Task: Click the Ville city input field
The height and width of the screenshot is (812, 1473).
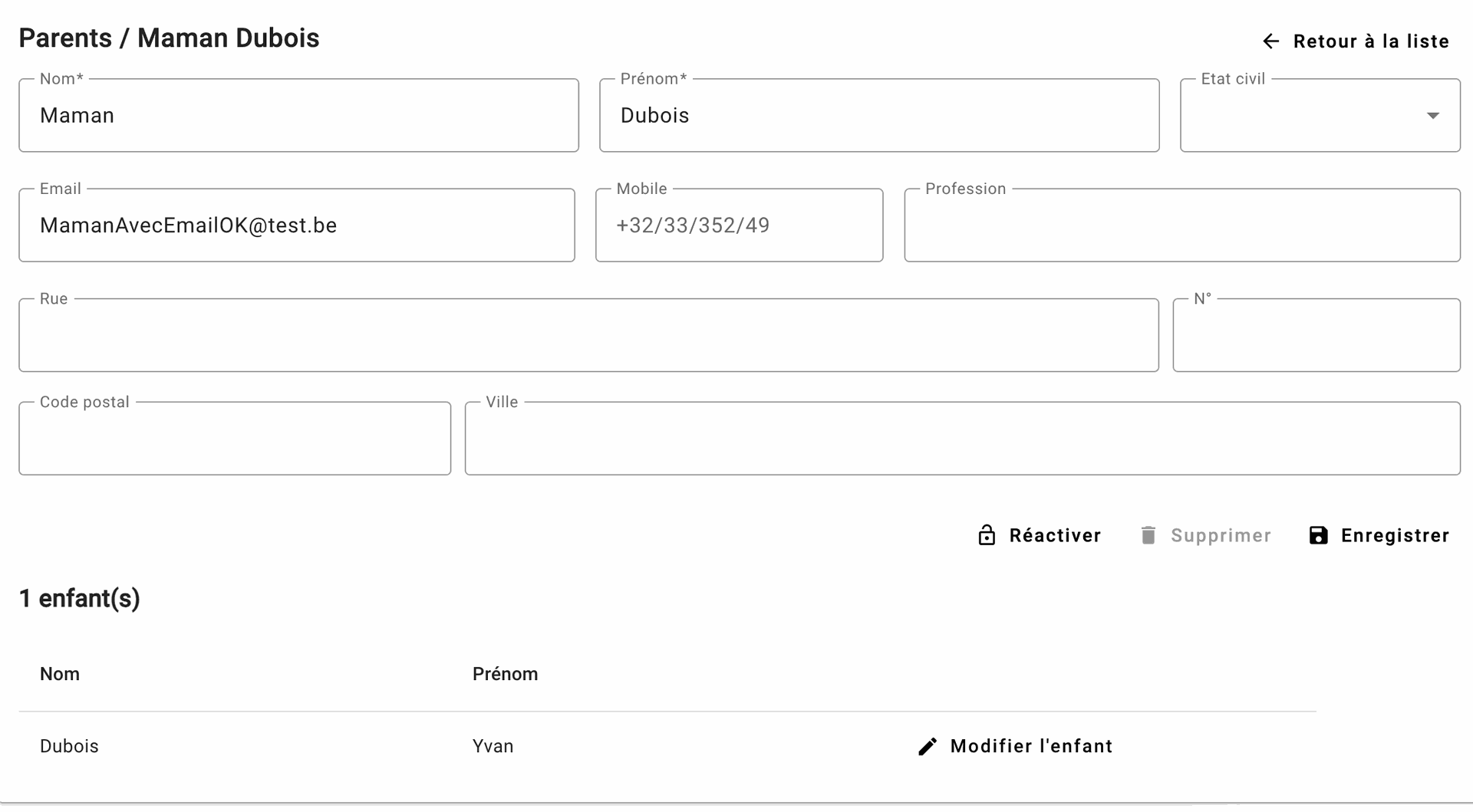Action: (x=962, y=439)
